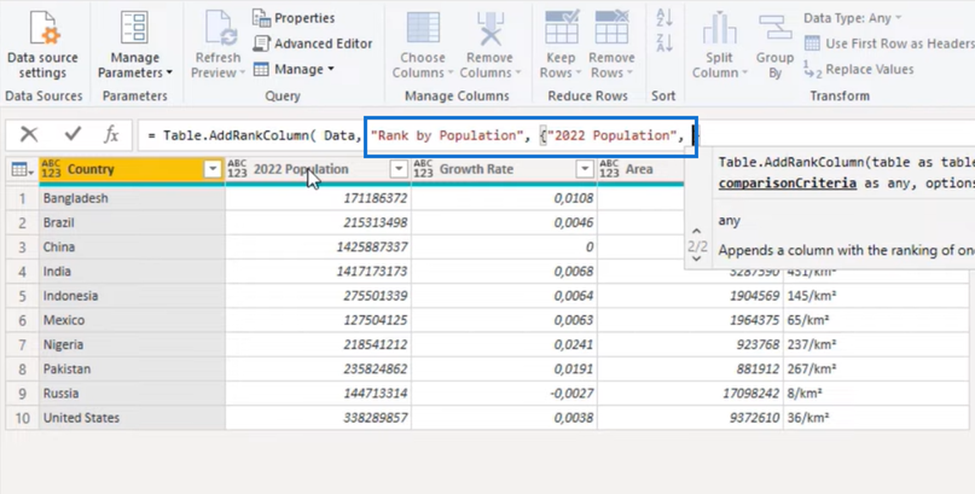Click the fx function icon

coord(111,134)
